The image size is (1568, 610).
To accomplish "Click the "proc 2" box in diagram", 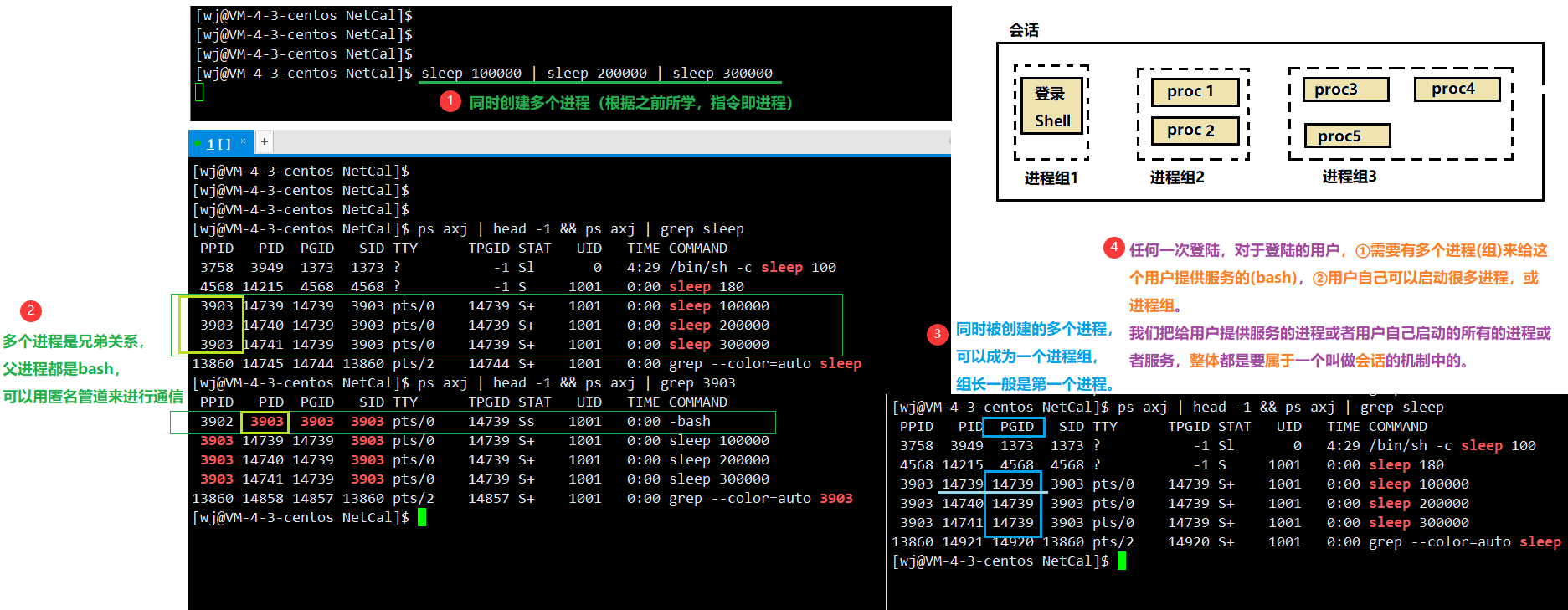I will pos(1195,131).
